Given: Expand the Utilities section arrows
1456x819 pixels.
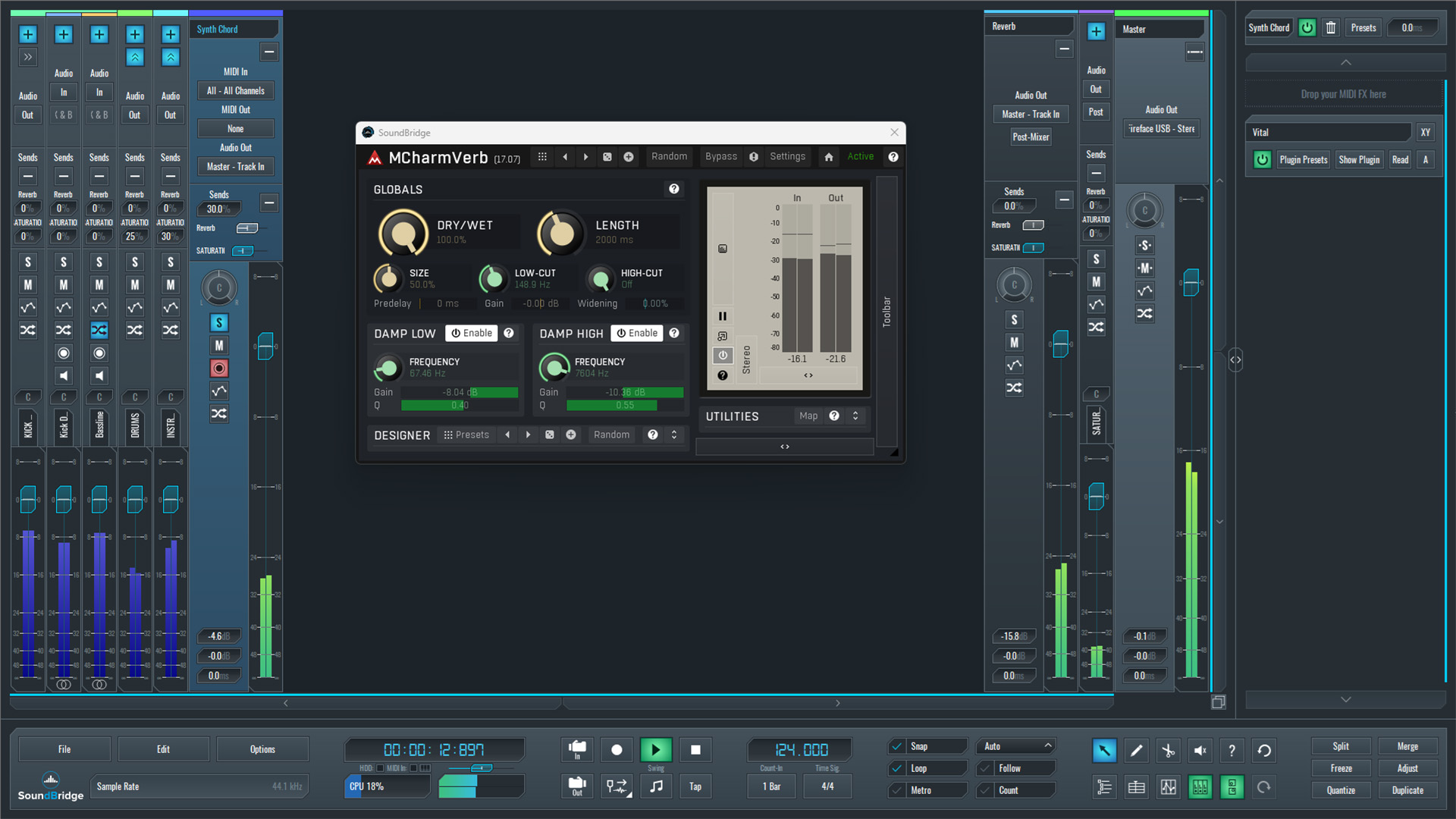Looking at the screenshot, I should [855, 416].
